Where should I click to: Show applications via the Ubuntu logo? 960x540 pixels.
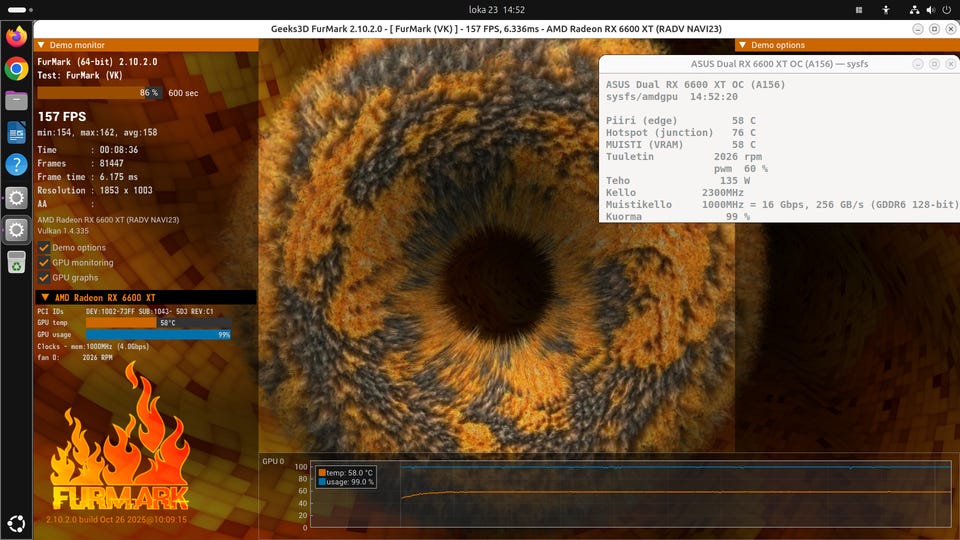pyautogui.click(x=17, y=523)
